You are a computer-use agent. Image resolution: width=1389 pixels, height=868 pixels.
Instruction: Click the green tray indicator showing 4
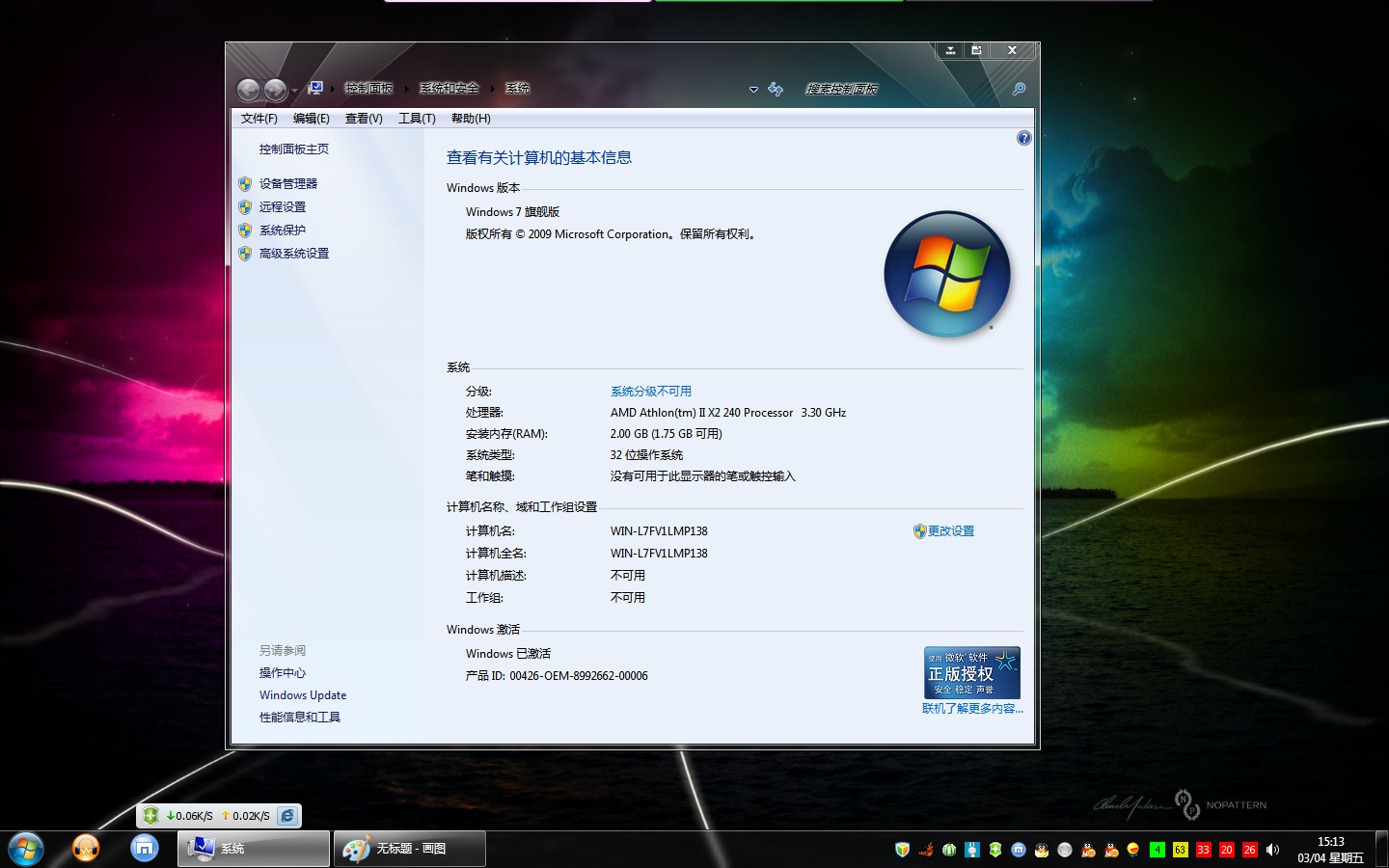tap(1157, 850)
